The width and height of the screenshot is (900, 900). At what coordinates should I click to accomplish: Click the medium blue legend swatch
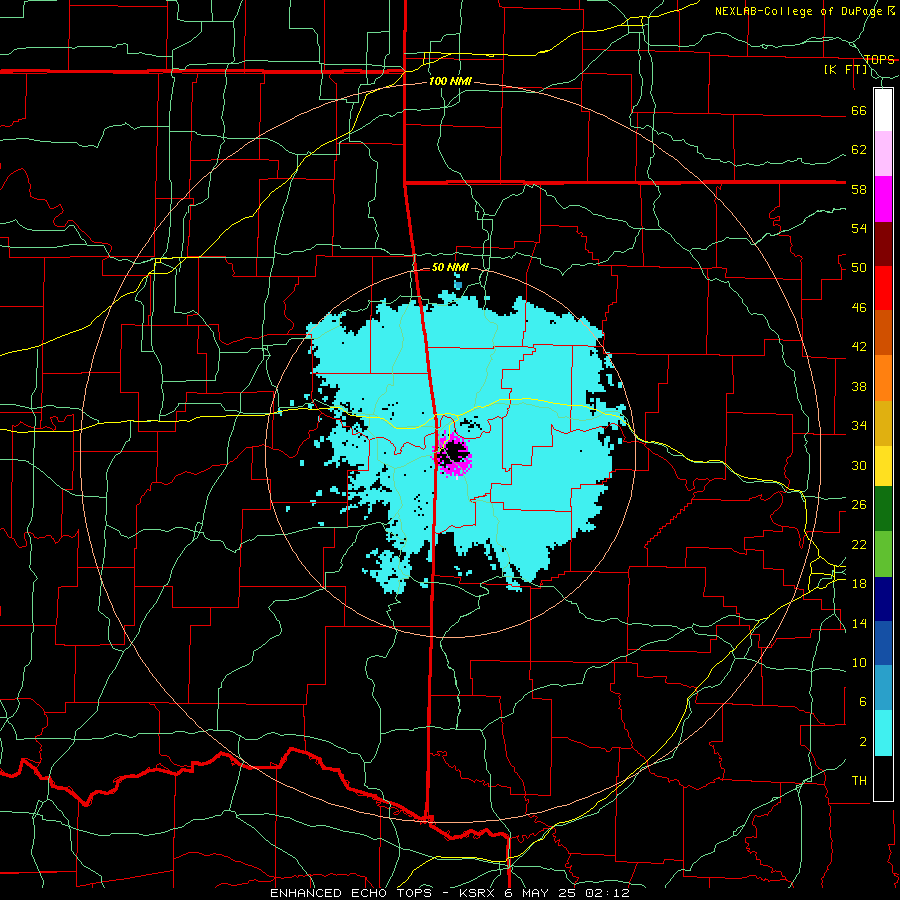tap(883, 643)
